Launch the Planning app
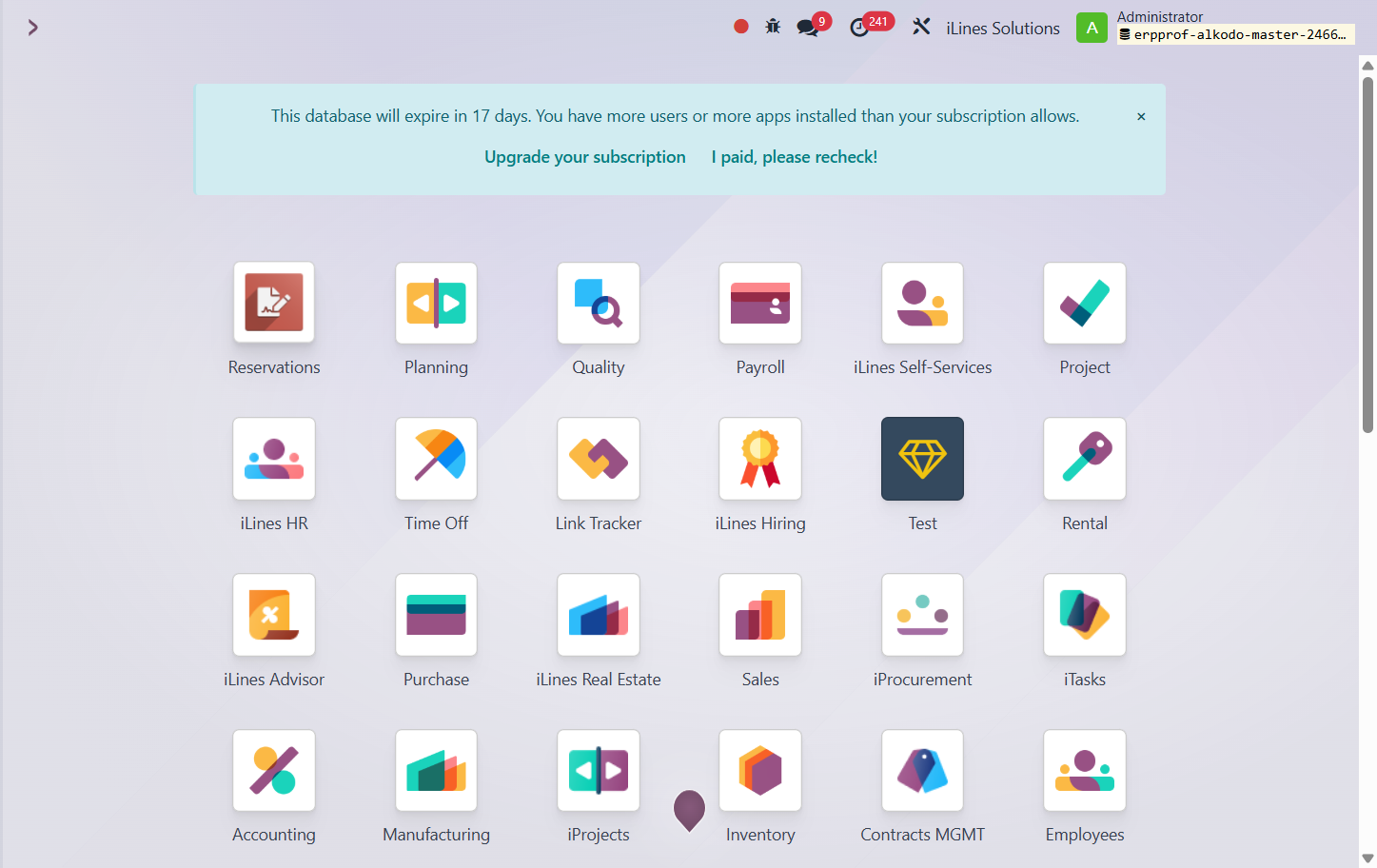Viewport: 1377px width, 868px height. 436,303
